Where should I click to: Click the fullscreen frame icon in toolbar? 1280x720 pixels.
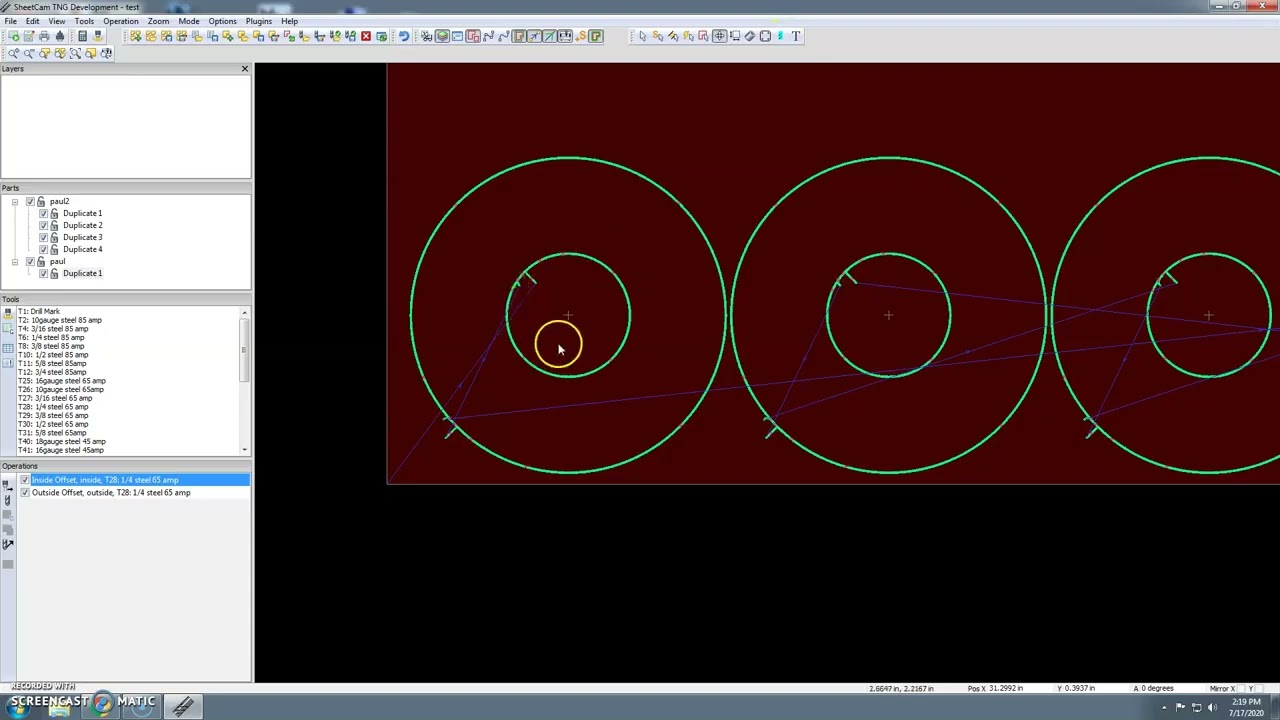(x=765, y=36)
